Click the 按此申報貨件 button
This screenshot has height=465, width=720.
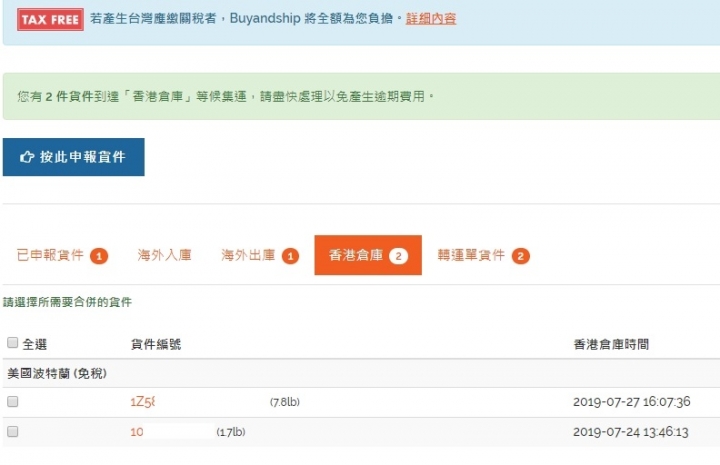73,157
